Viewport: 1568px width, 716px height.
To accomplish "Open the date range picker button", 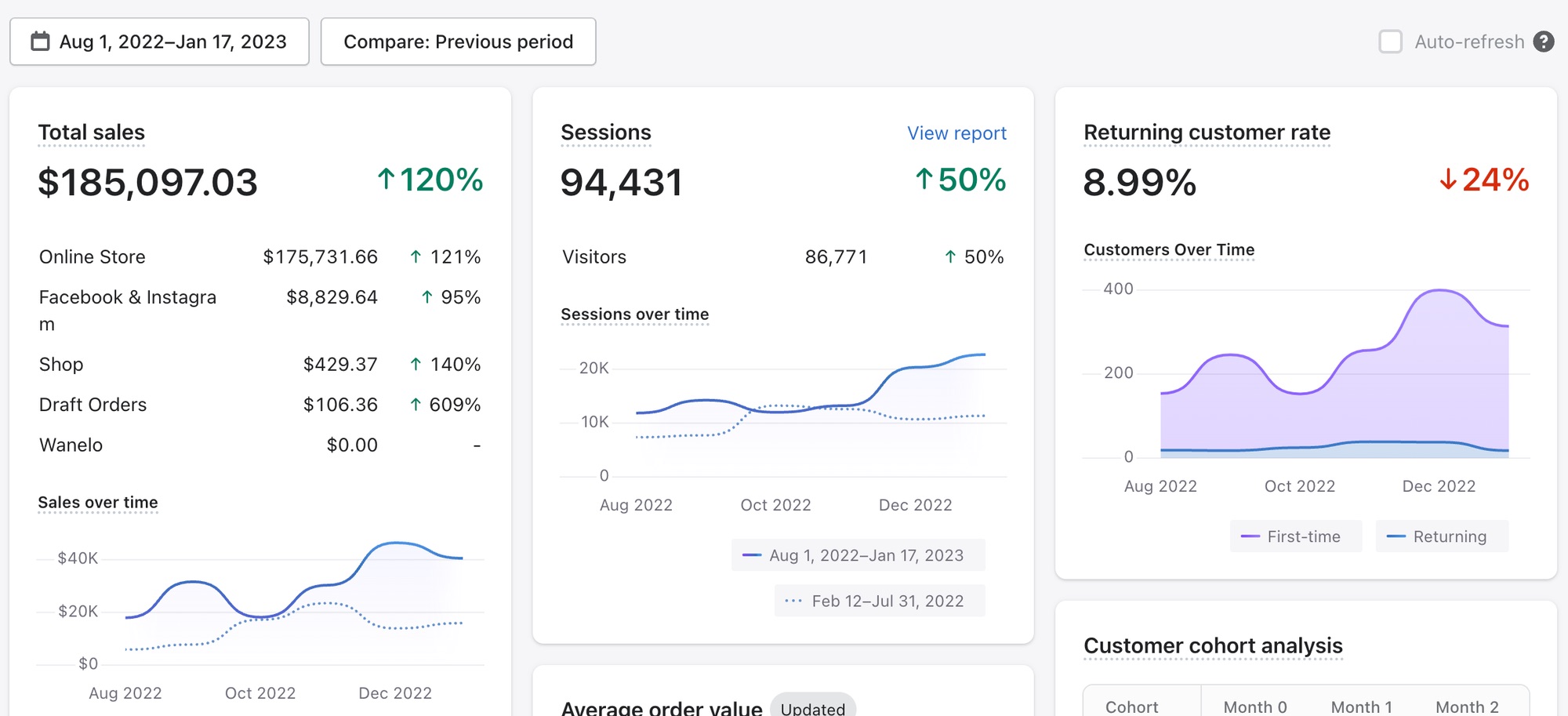I will coord(159,42).
